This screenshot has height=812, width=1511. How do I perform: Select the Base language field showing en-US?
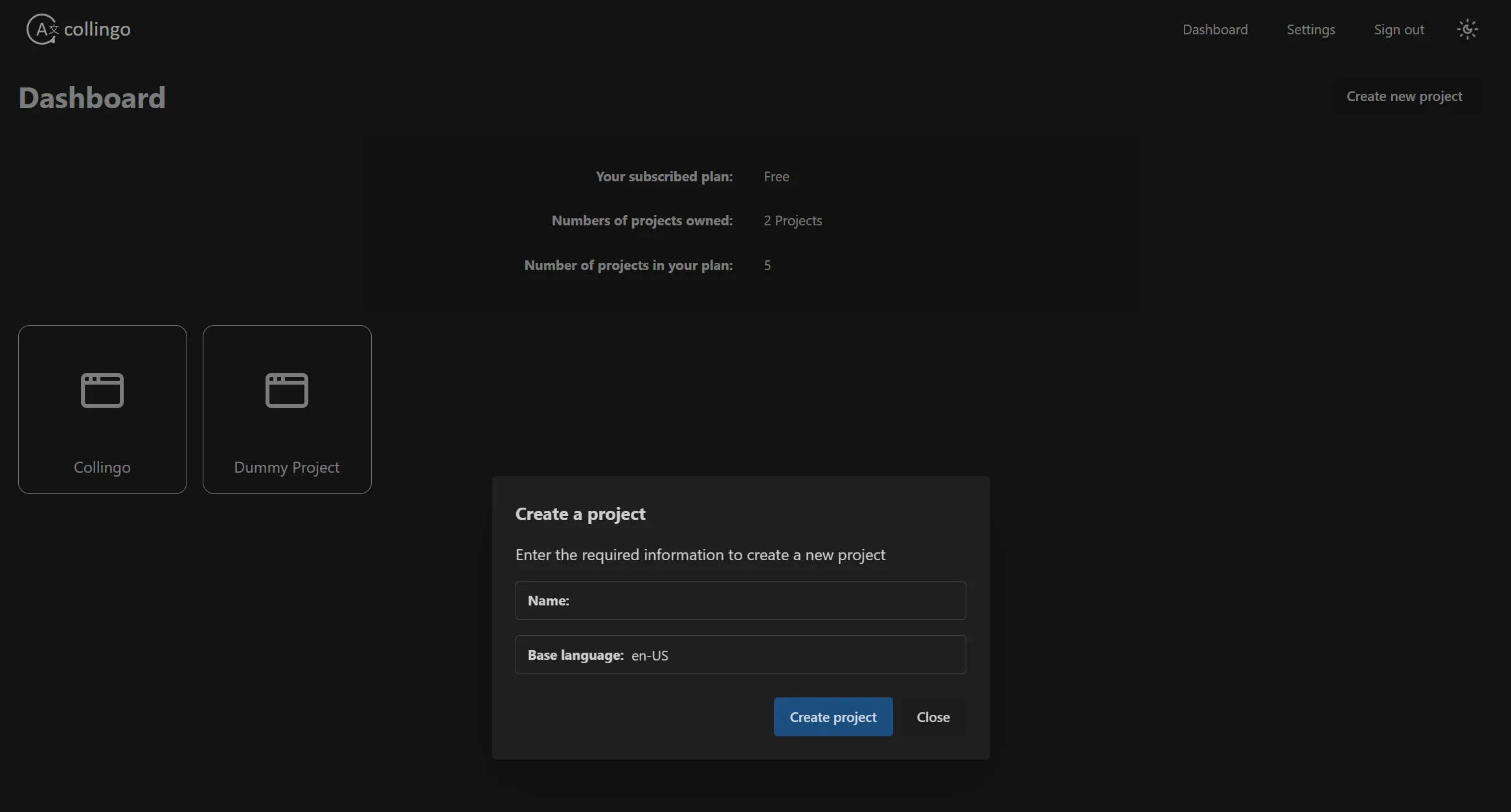[740, 655]
